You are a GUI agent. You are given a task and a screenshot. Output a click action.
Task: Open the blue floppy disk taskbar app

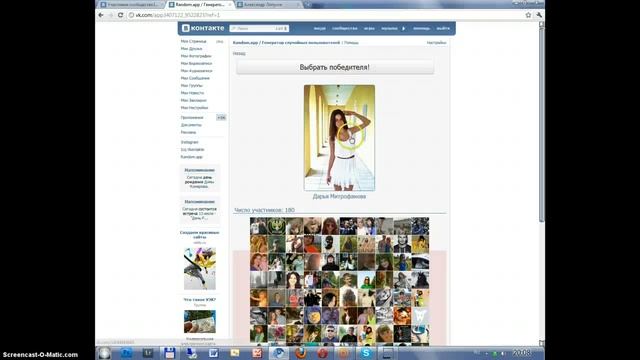[x=169, y=353]
